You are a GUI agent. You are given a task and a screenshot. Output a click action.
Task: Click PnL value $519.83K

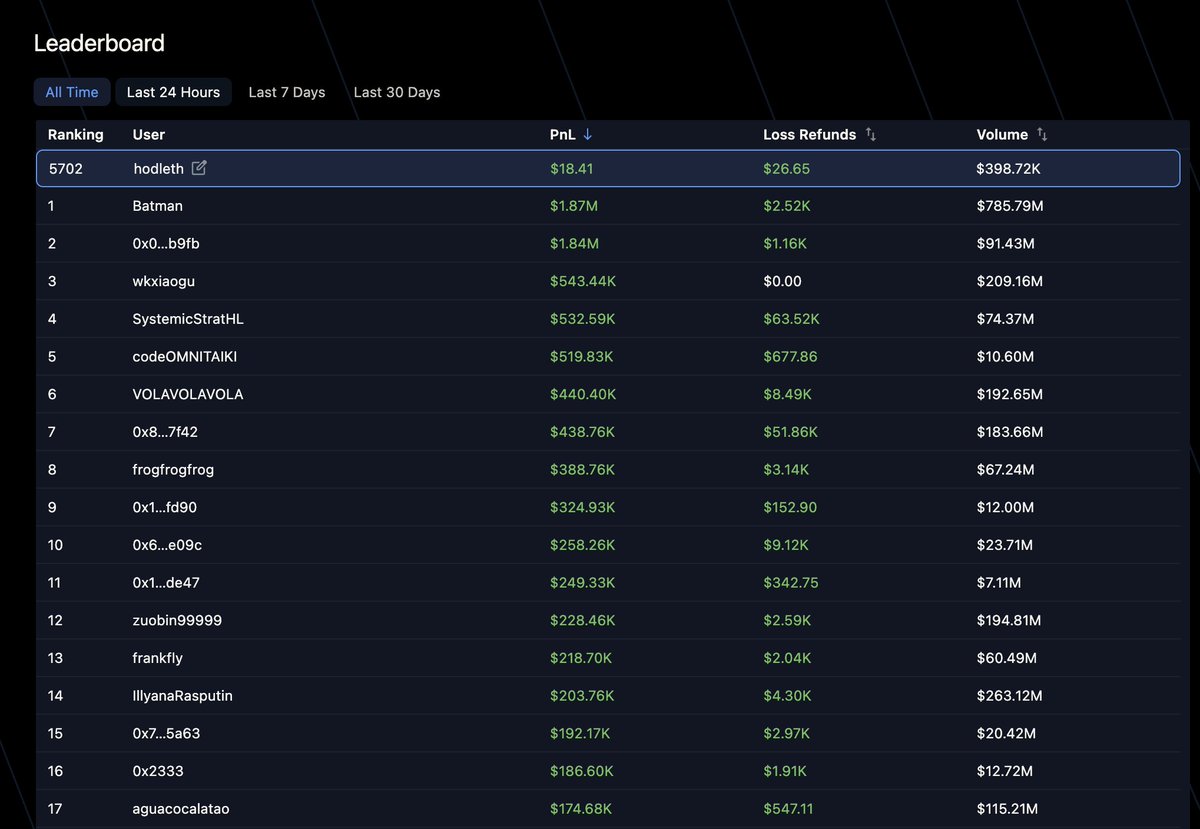582,357
